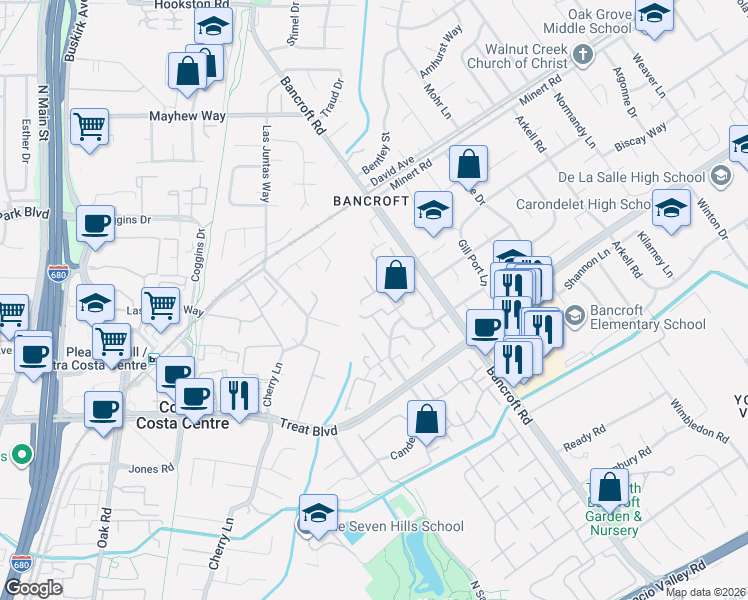Click the Oak Grove Middle School marker
Screen dimensions: 748x600
(654, 14)
